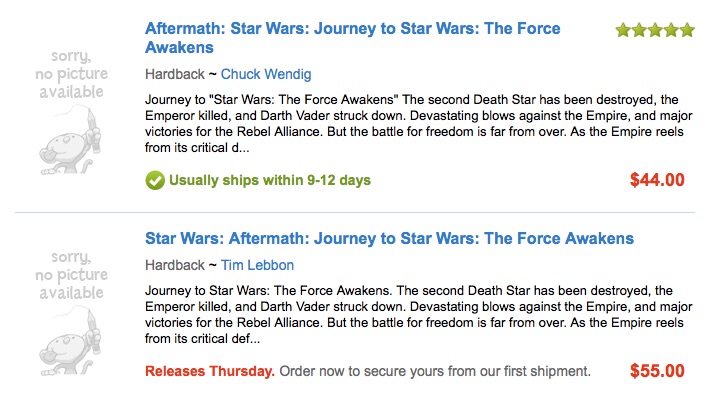Viewport: 709px width, 399px height.
Task: Select the fifth rightmost rating star
Action: click(x=687, y=30)
